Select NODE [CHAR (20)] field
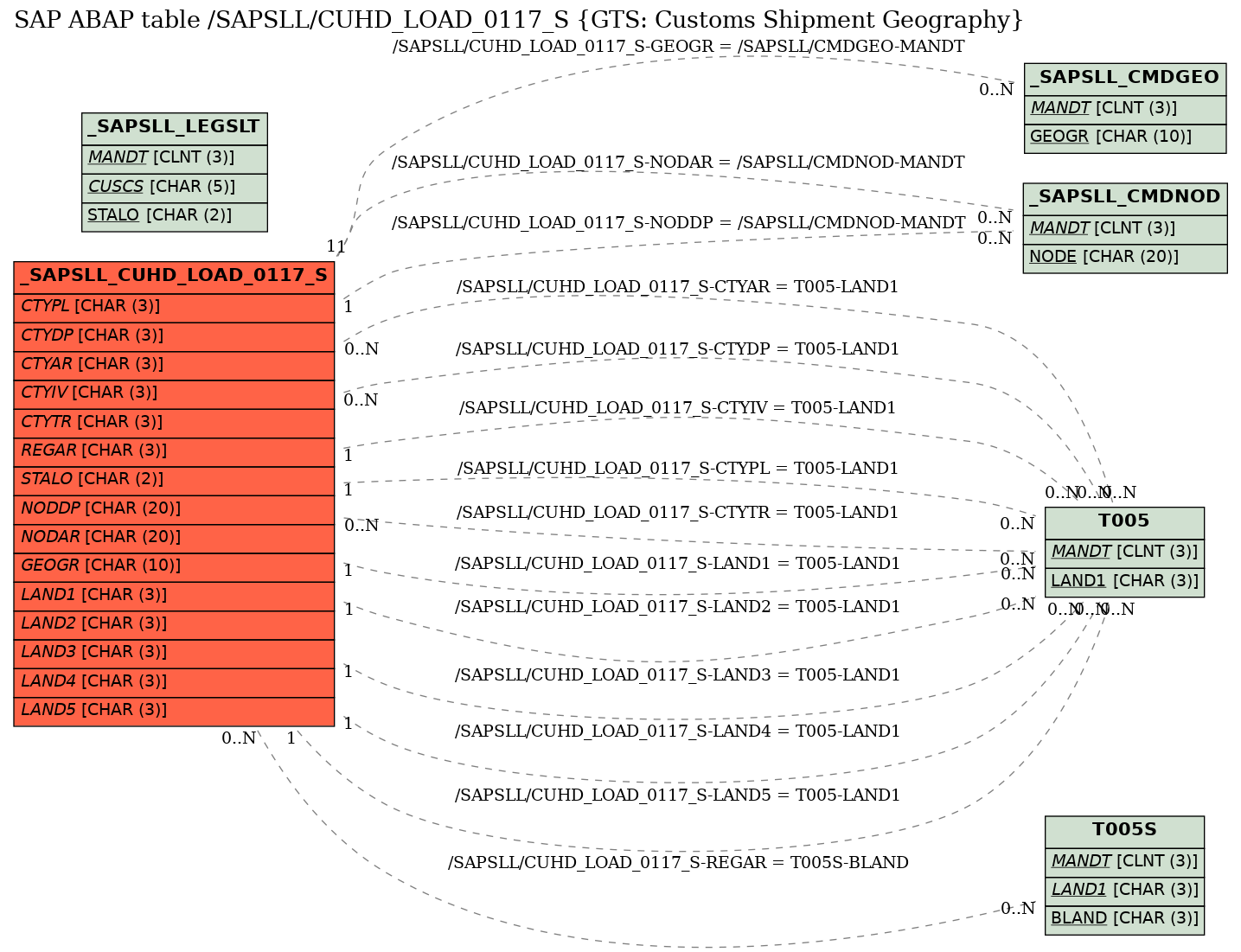This screenshot has height=952, width=1241. tap(1125, 258)
